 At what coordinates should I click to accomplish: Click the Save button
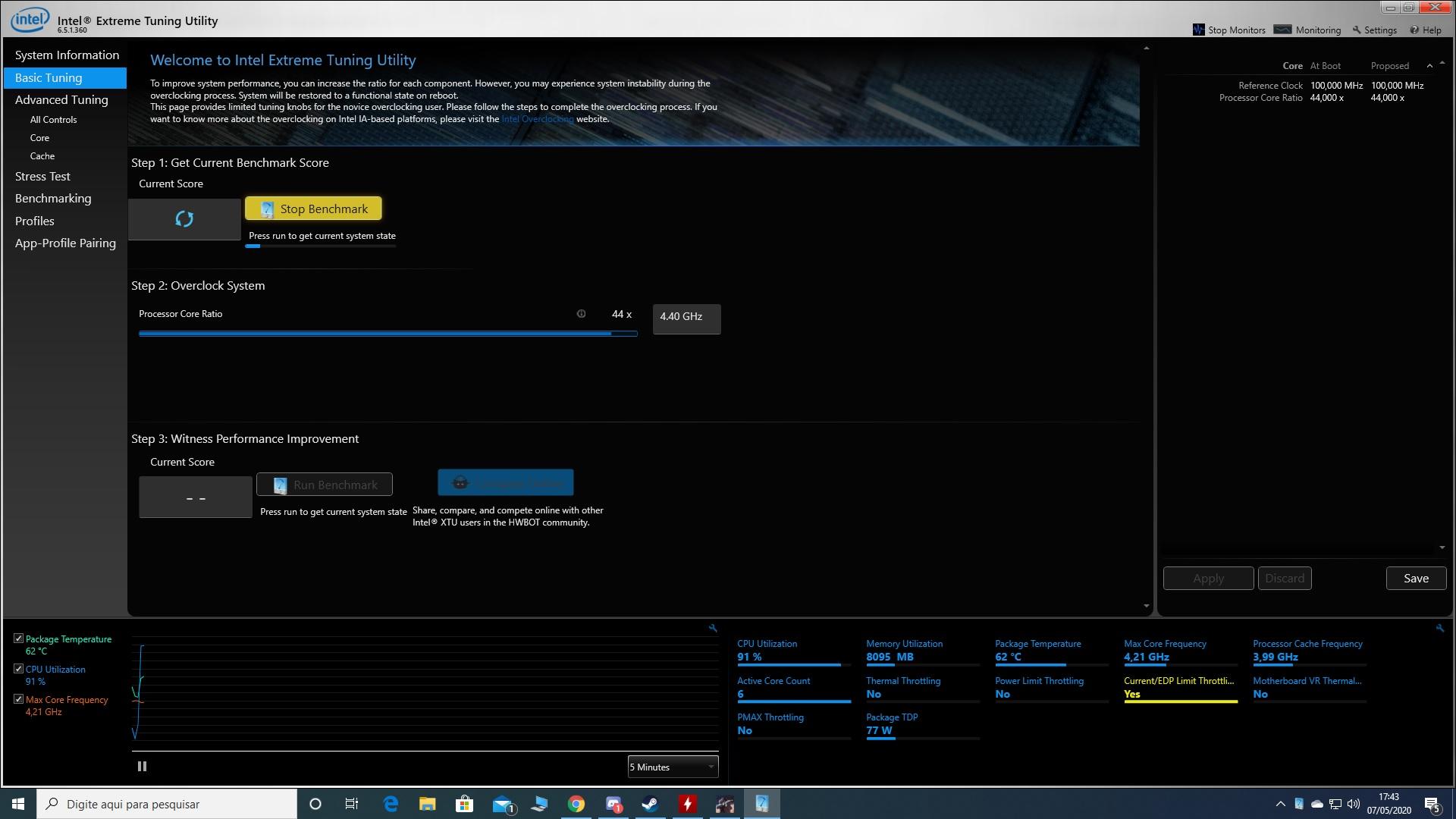coord(1416,578)
